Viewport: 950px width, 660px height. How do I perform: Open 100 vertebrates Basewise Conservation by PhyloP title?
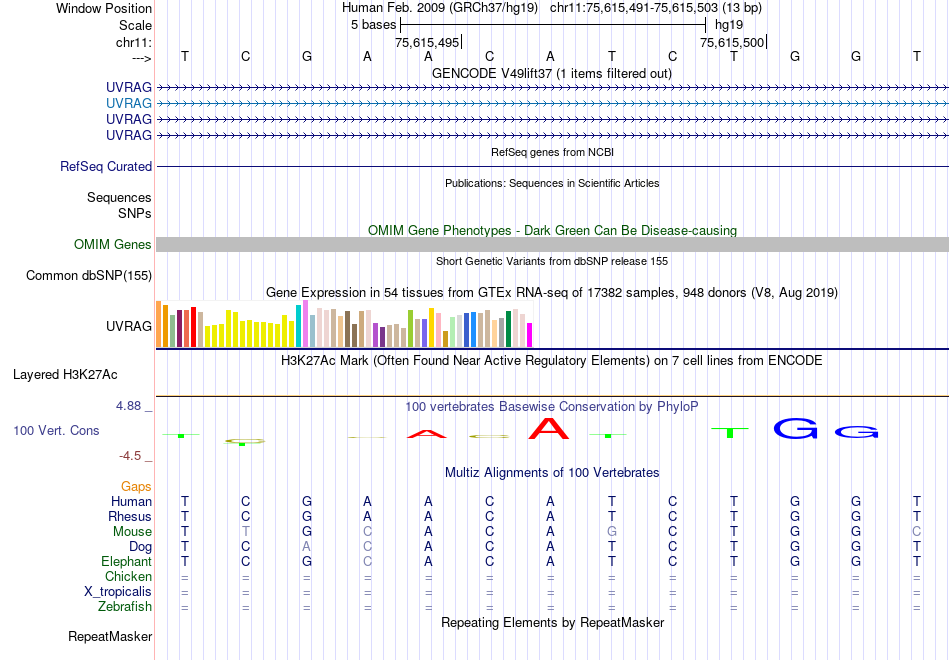tap(552, 407)
